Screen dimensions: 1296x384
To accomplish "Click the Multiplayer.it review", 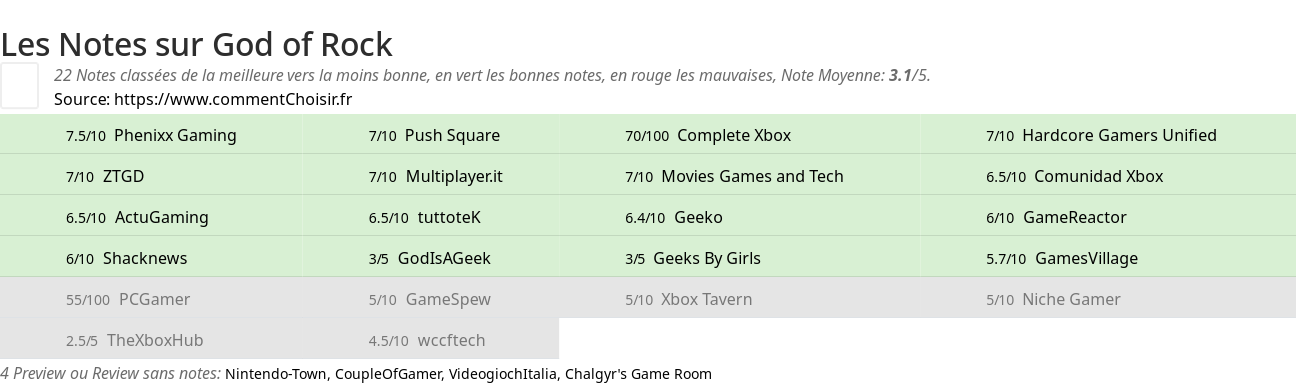I will [x=436, y=176].
